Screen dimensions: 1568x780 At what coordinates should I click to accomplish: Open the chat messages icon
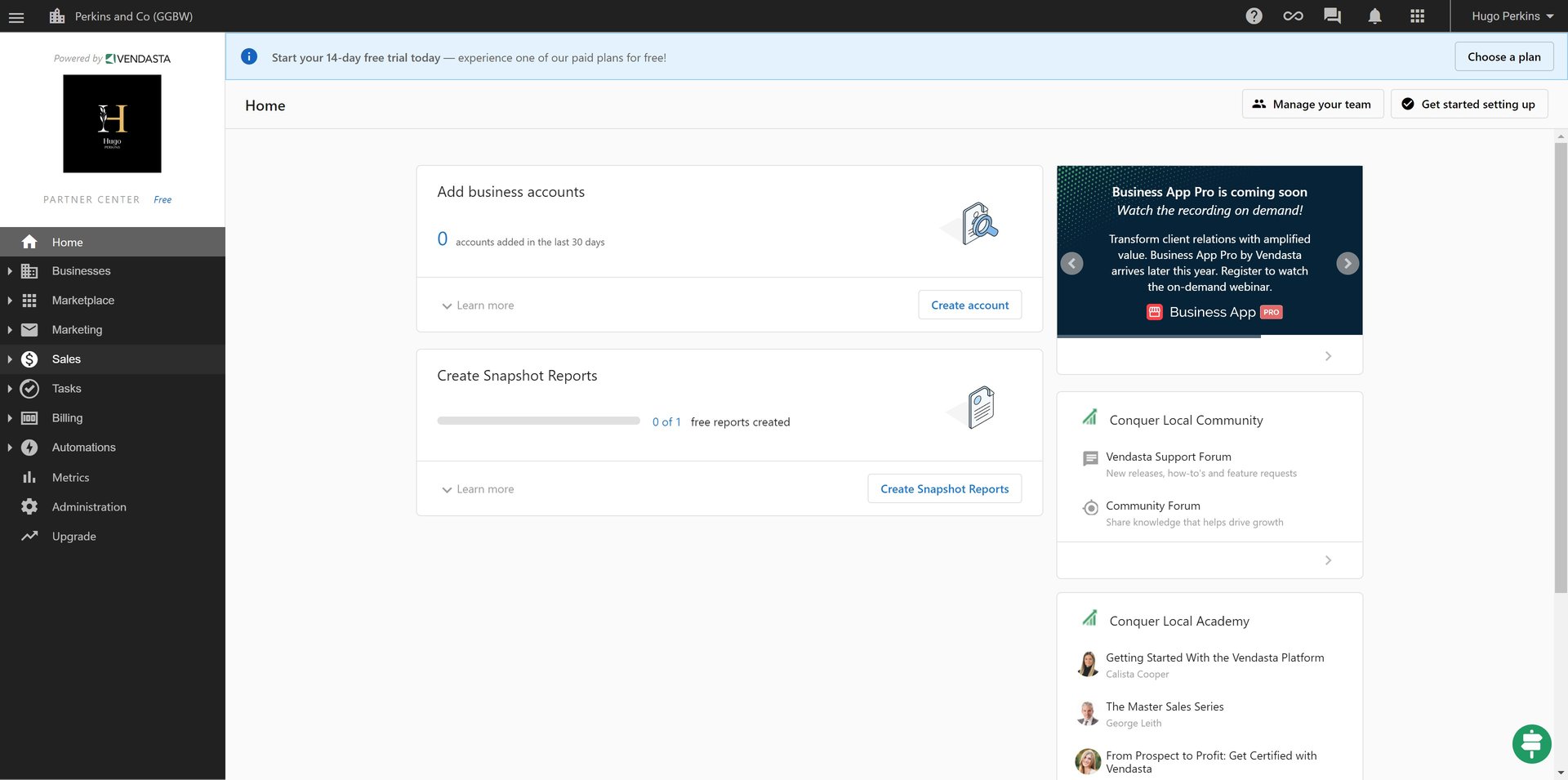pos(1332,16)
